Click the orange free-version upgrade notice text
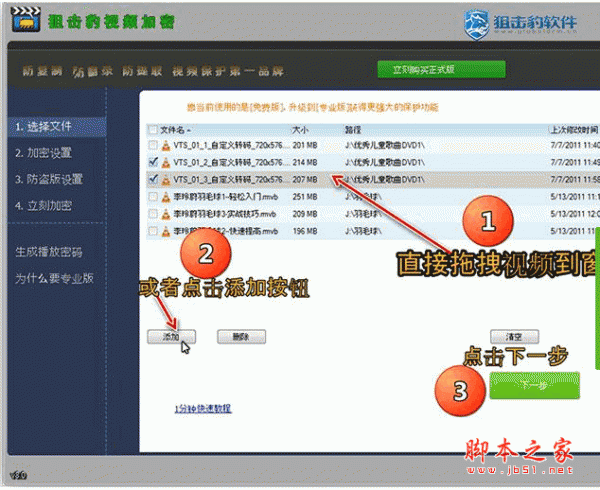Image resolution: width=600 pixels, height=490 pixels. click(x=313, y=107)
